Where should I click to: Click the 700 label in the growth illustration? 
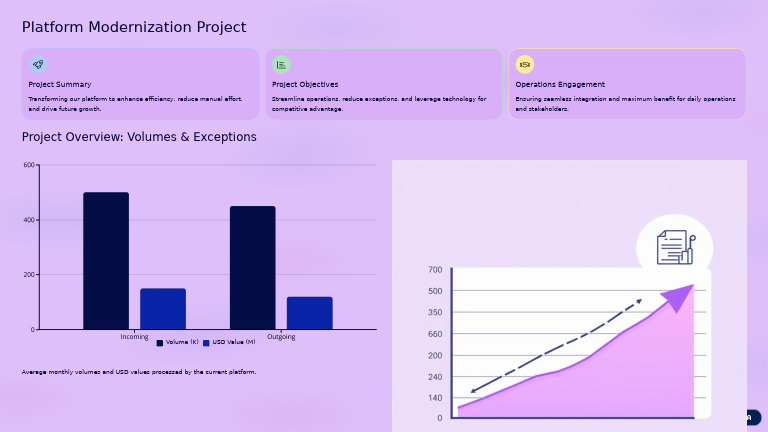(435, 270)
